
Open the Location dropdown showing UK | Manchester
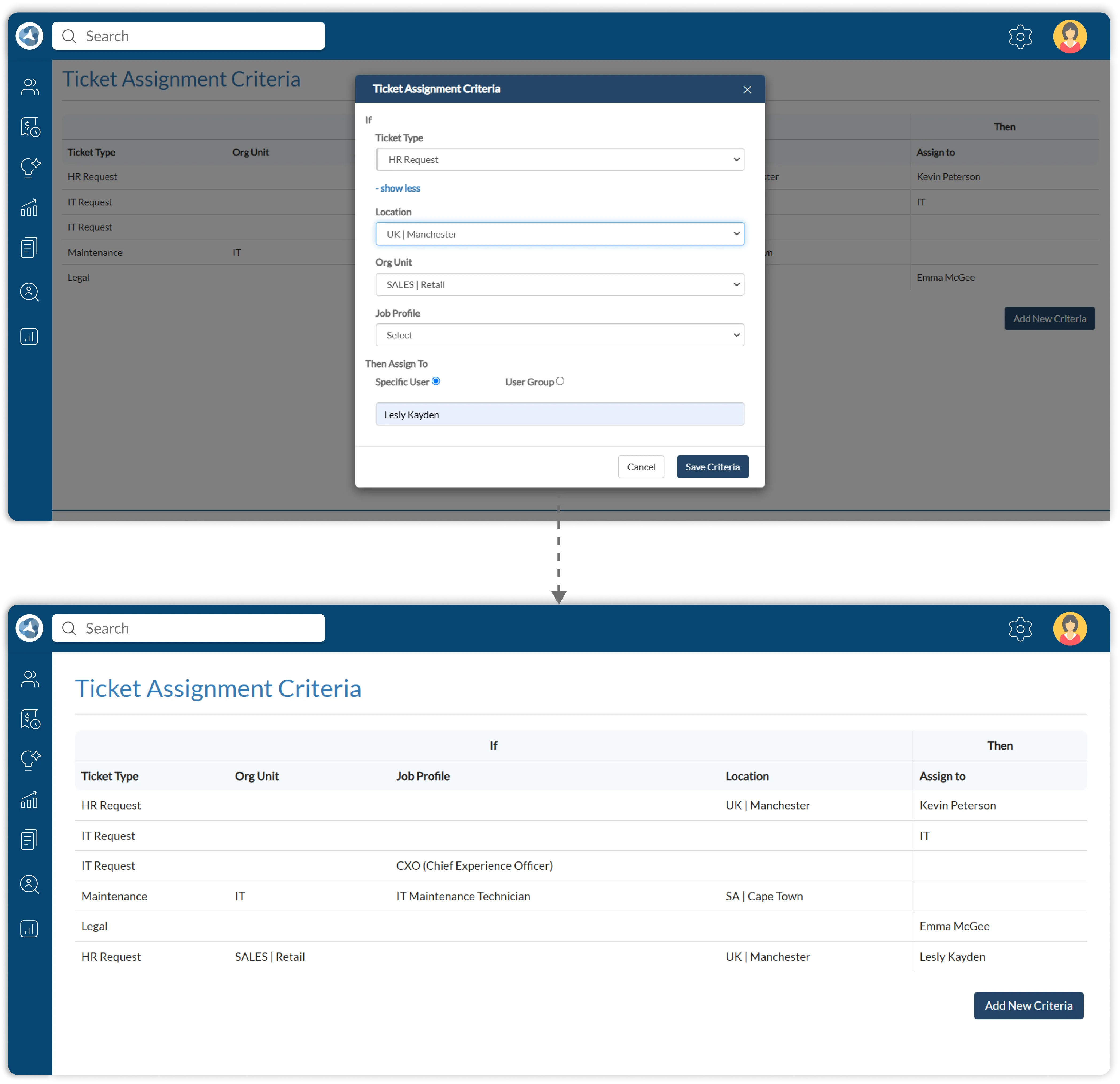tap(559, 234)
